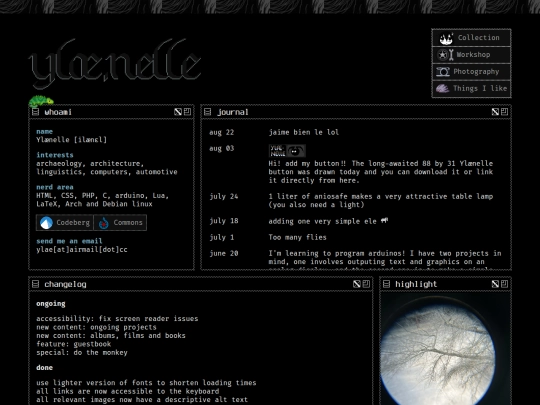Click the whoami window menu icon

[35, 112]
